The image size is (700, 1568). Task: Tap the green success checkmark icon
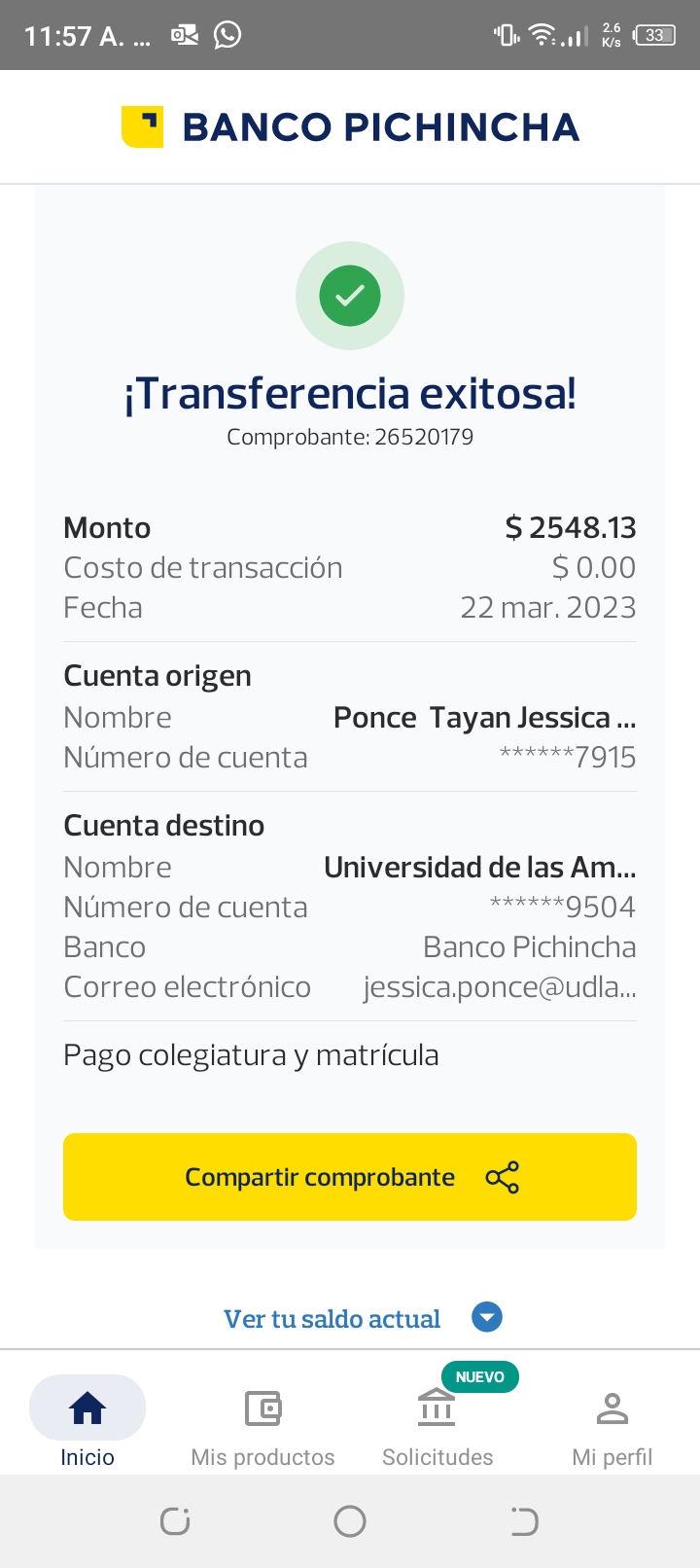pyautogui.click(x=350, y=296)
